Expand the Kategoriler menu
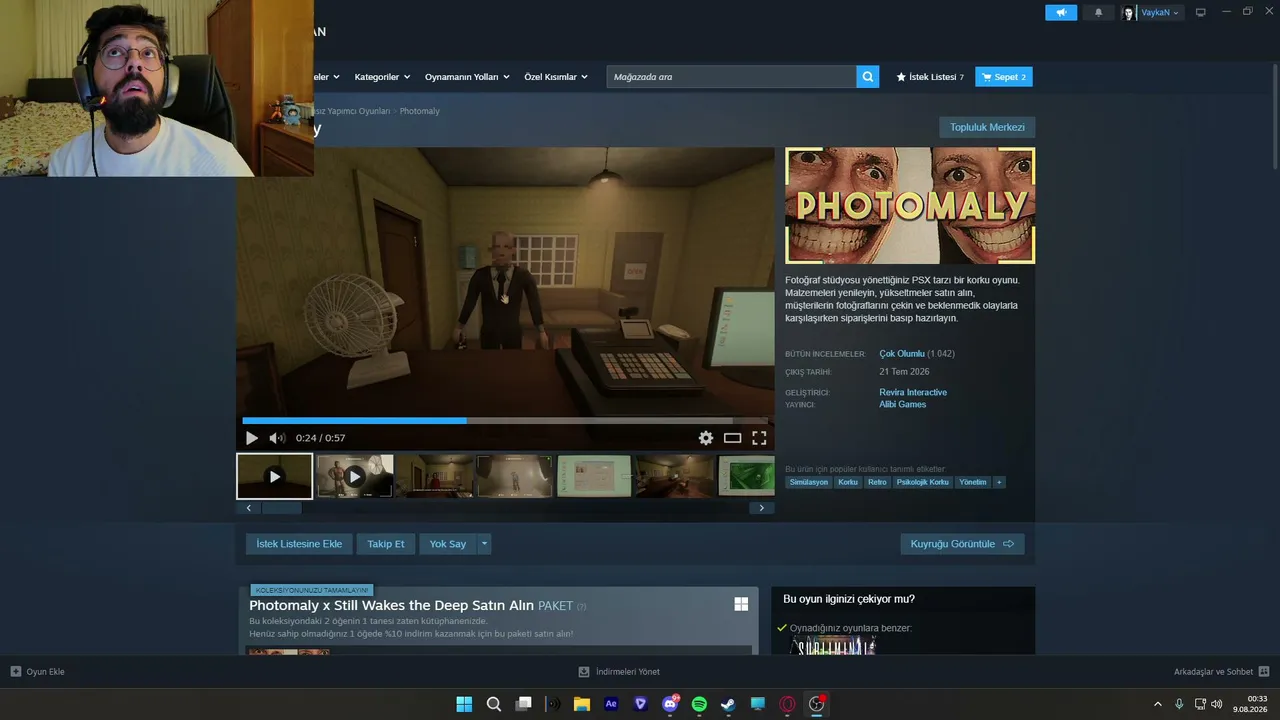1280x720 pixels. pos(381,77)
